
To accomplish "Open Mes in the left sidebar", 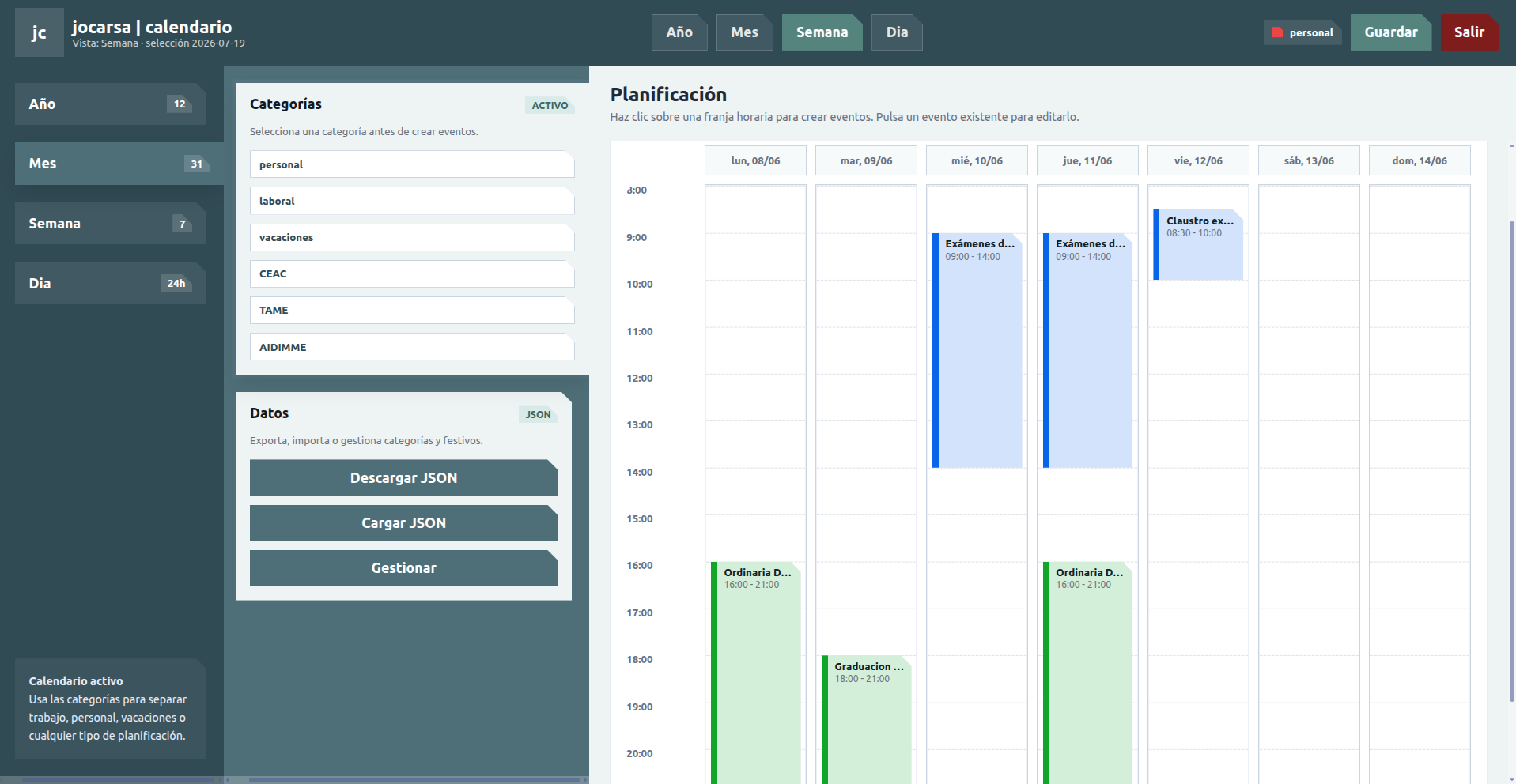I will click(x=119, y=164).
